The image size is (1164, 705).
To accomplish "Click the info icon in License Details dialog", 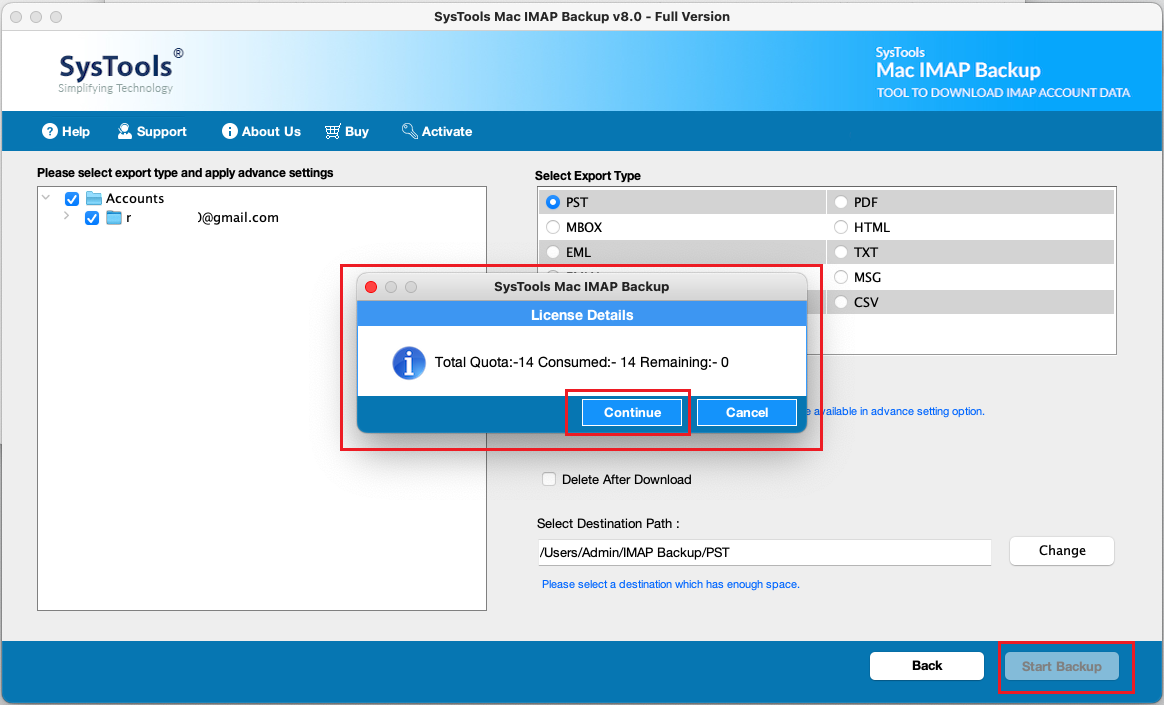I will pos(408,363).
